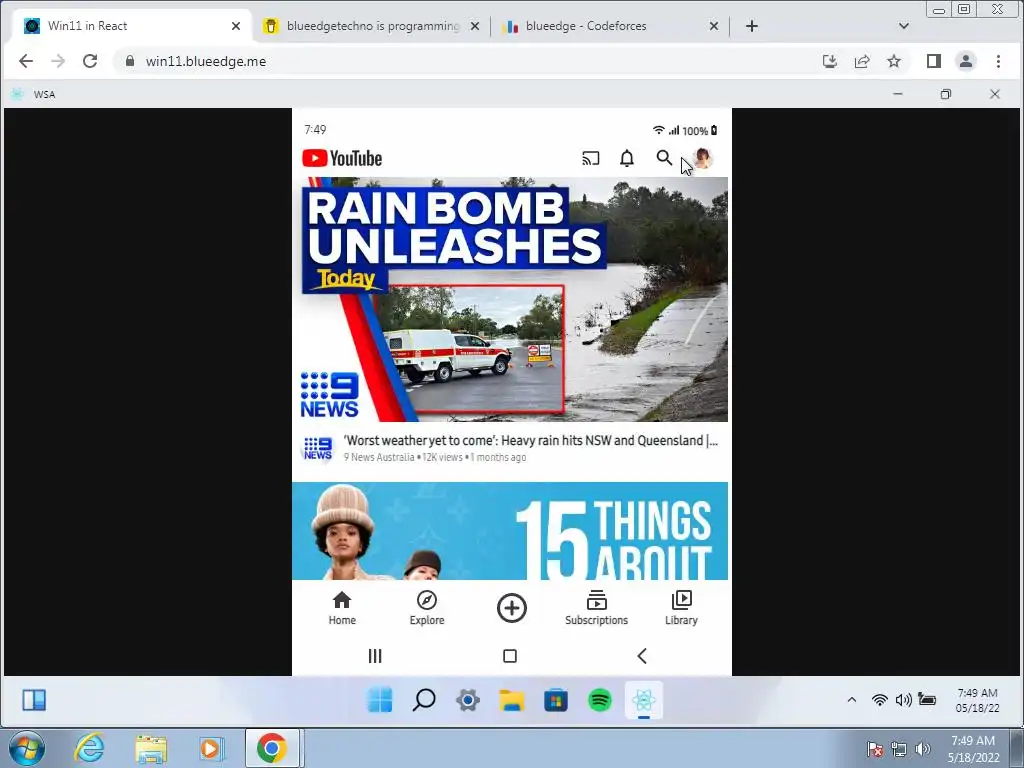Open the Win11 widgets icon

click(x=34, y=700)
